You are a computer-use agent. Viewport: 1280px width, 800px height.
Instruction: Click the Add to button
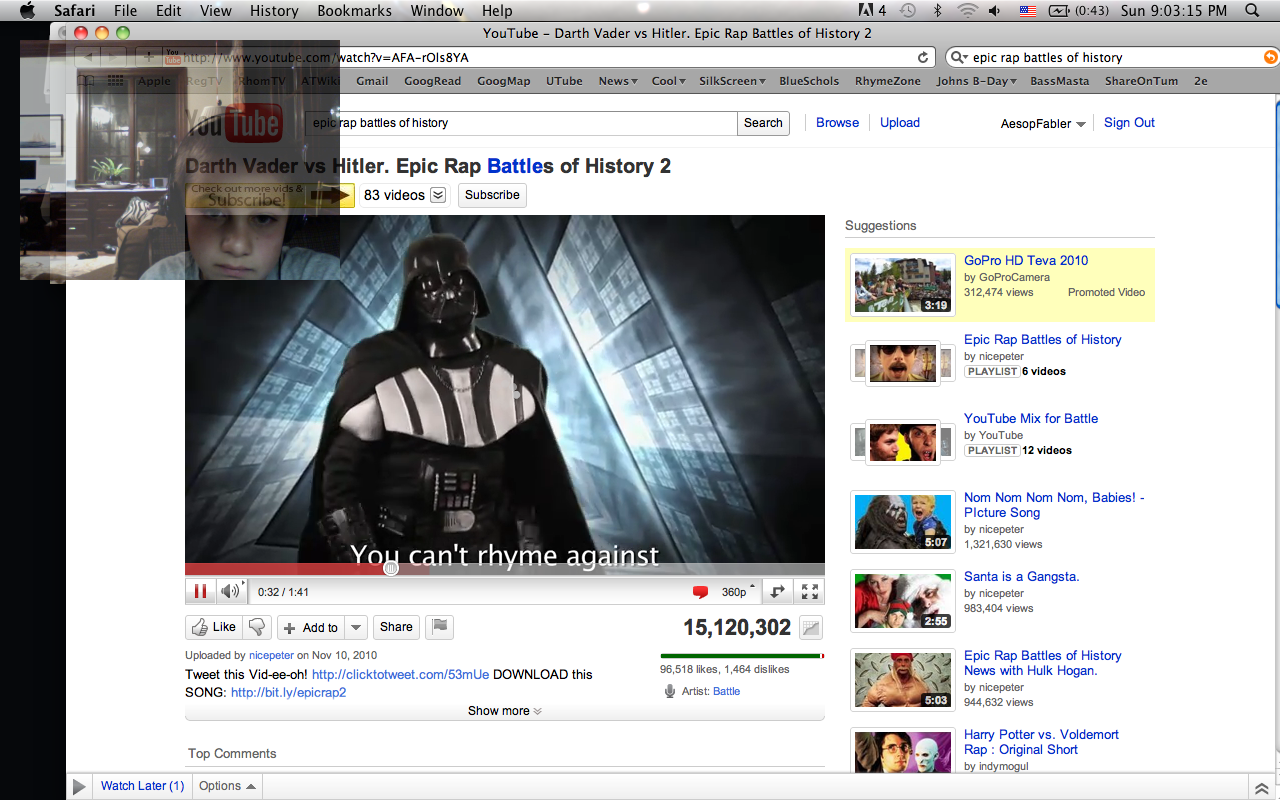coord(311,627)
